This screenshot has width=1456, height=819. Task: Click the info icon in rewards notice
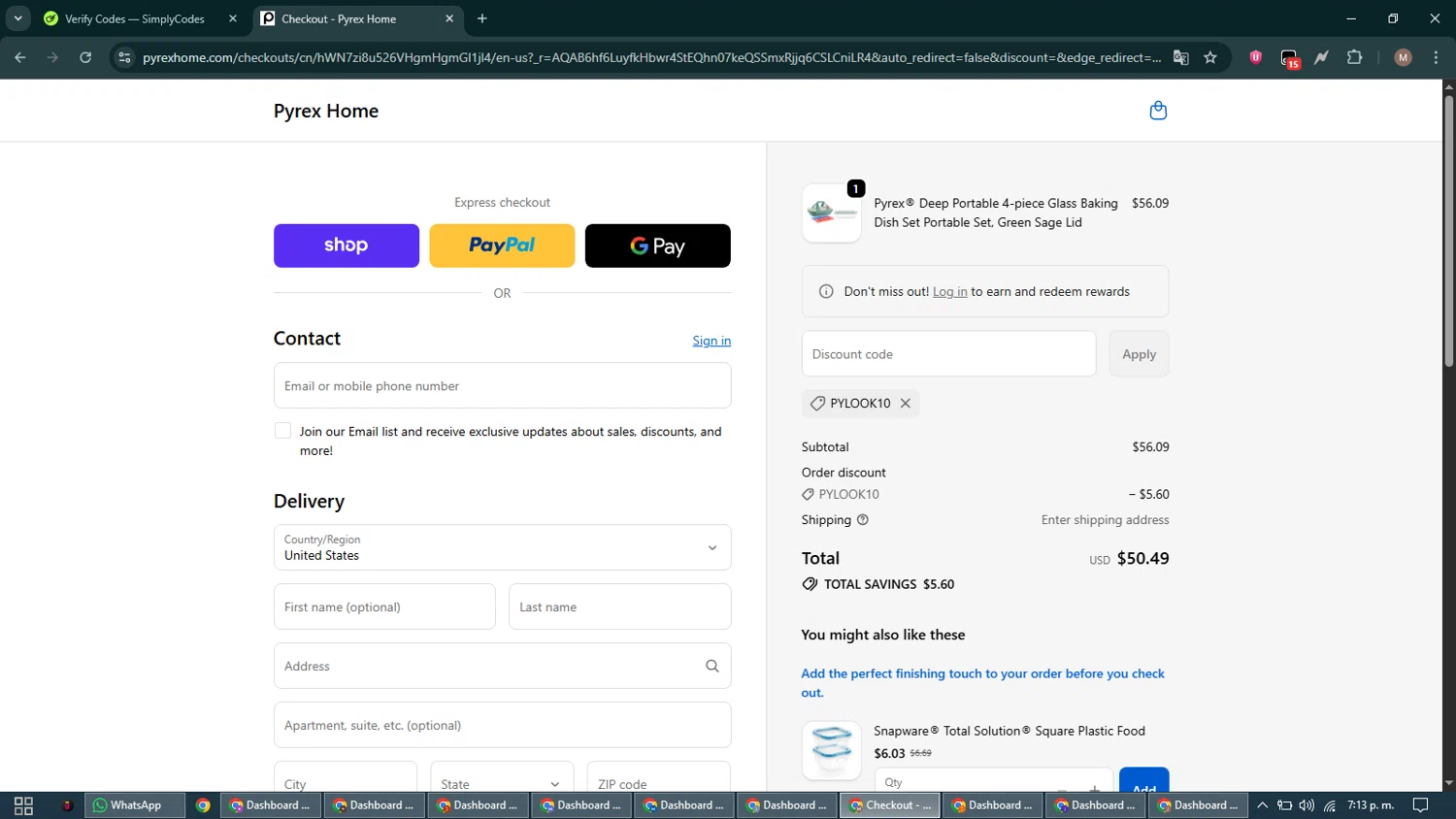(826, 291)
